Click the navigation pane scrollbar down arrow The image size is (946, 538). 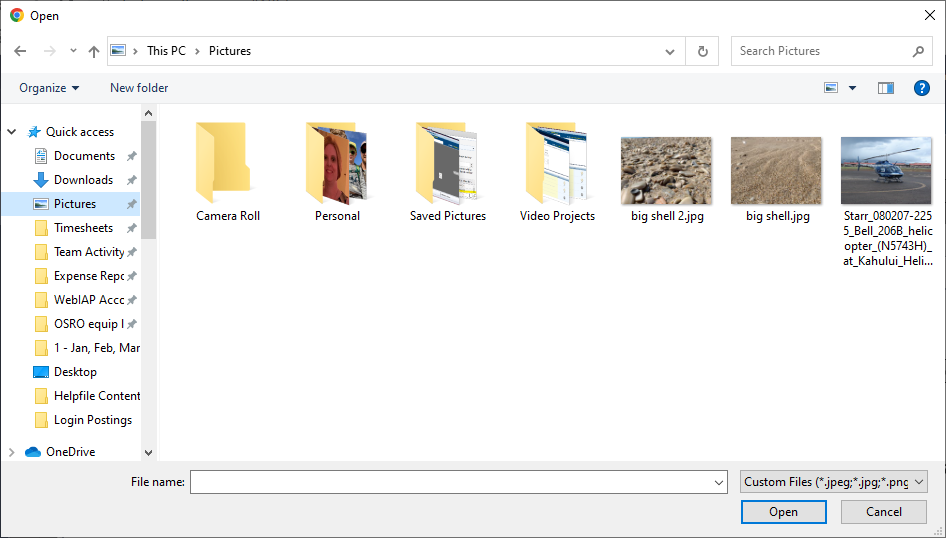(x=148, y=452)
